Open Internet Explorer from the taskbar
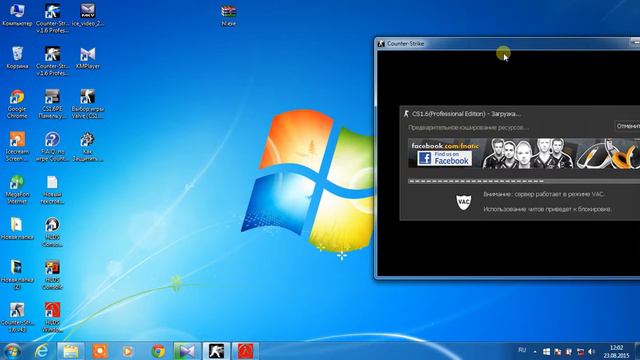Screen dimensions: 640x360 pos(42,351)
